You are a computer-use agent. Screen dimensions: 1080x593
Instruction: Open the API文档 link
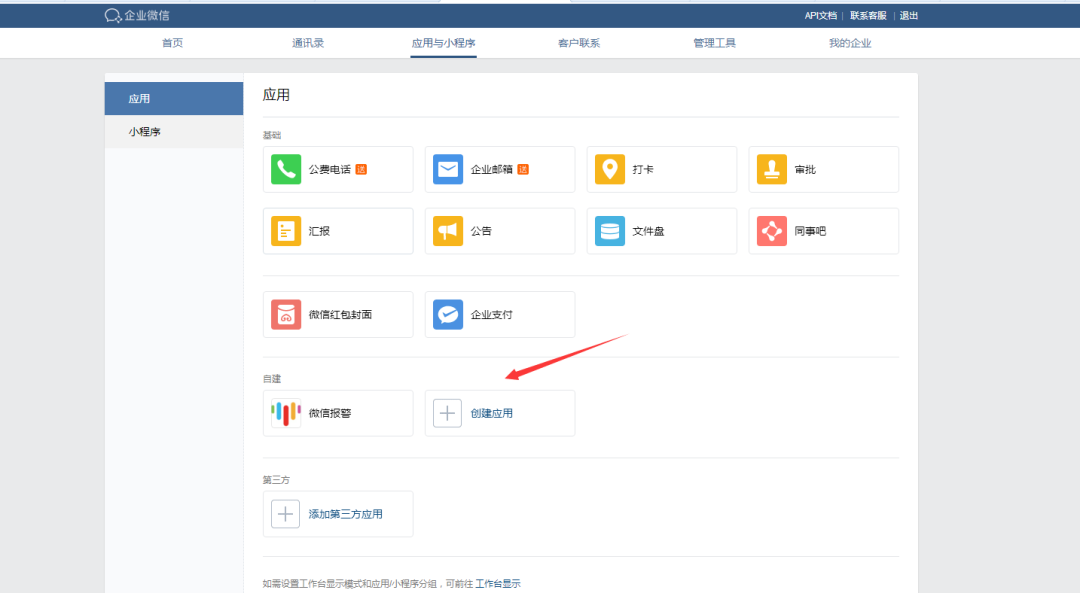pyautogui.click(x=820, y=15)
